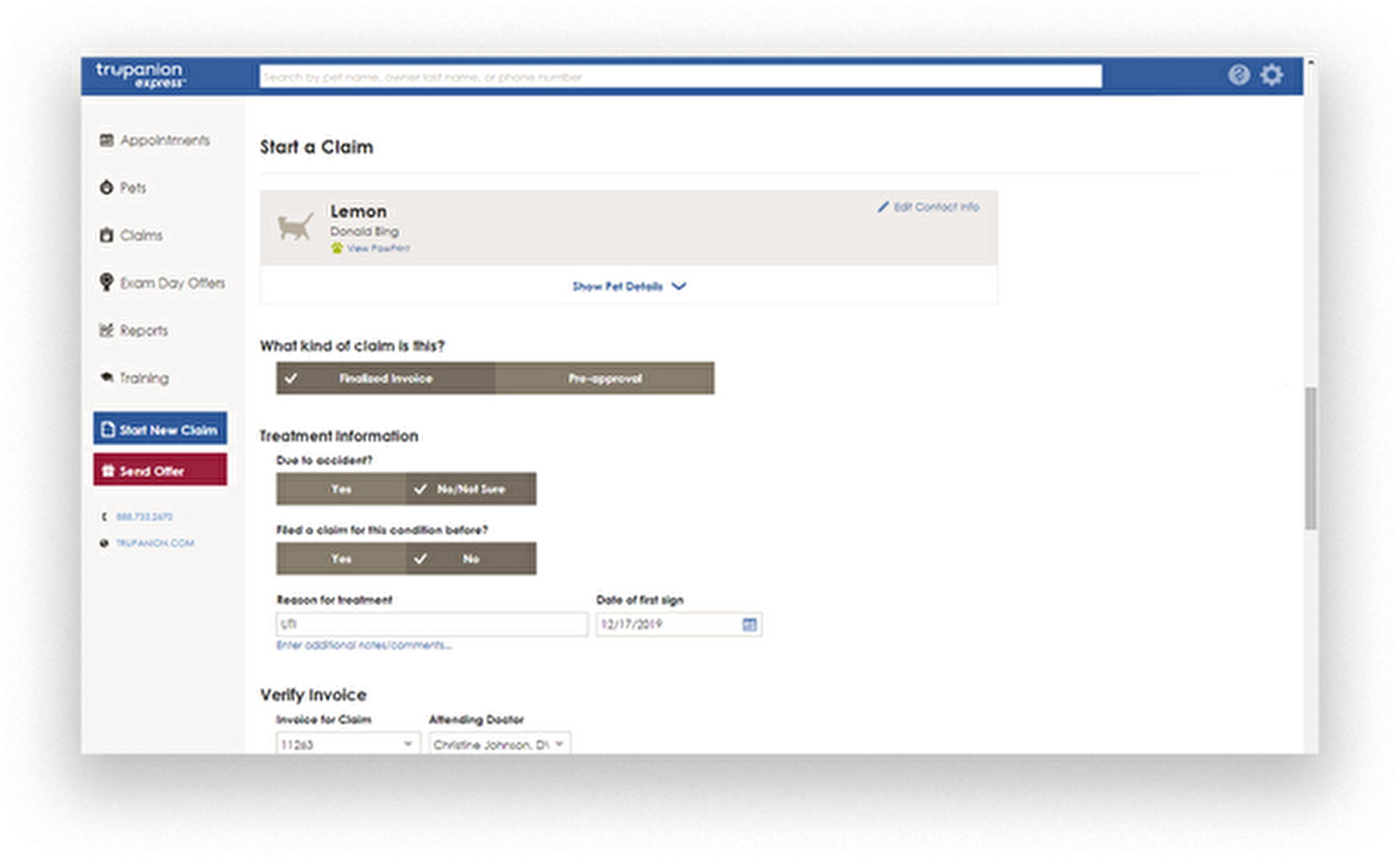Select Yes for due to accident

341,489
